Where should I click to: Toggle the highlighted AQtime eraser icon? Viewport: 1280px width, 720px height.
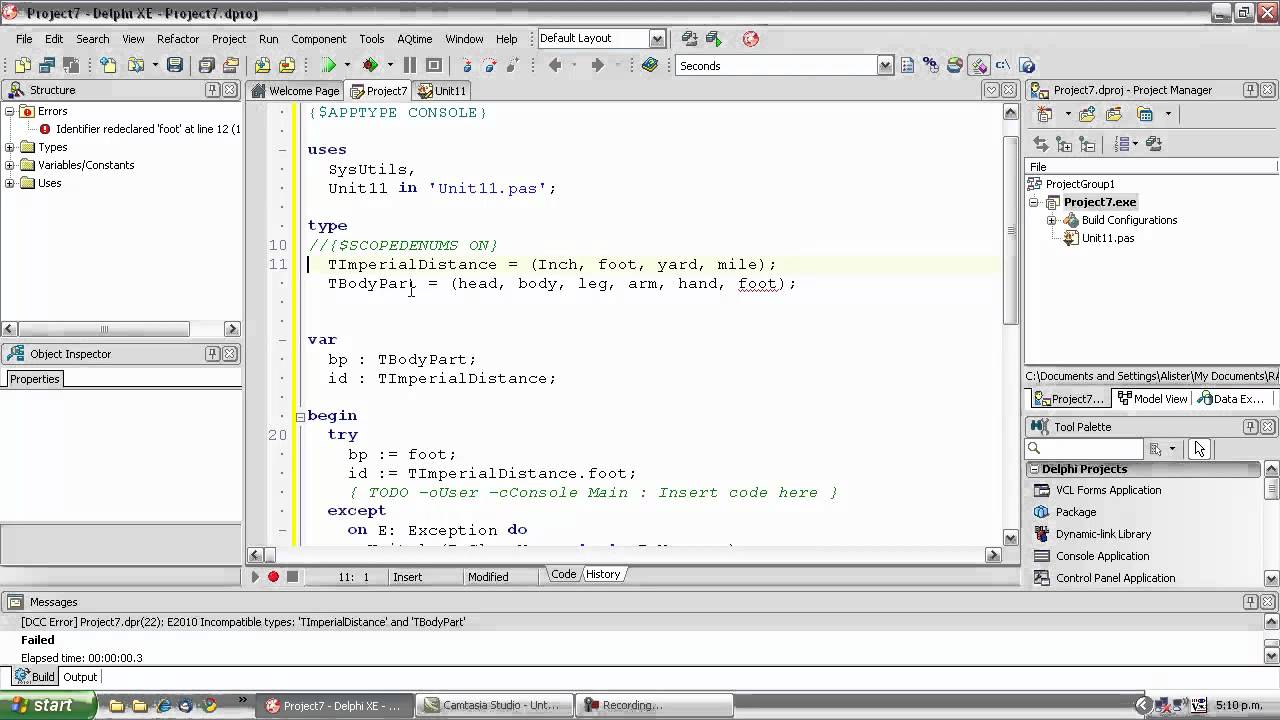pos(979,65)
